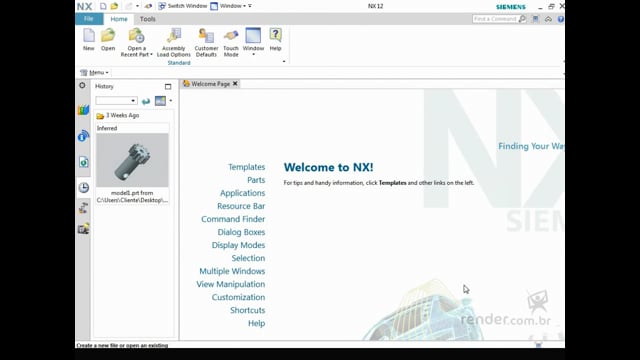Click the Inferred label above the thumbnail
The image size is (640, 360).
(107, 128)
